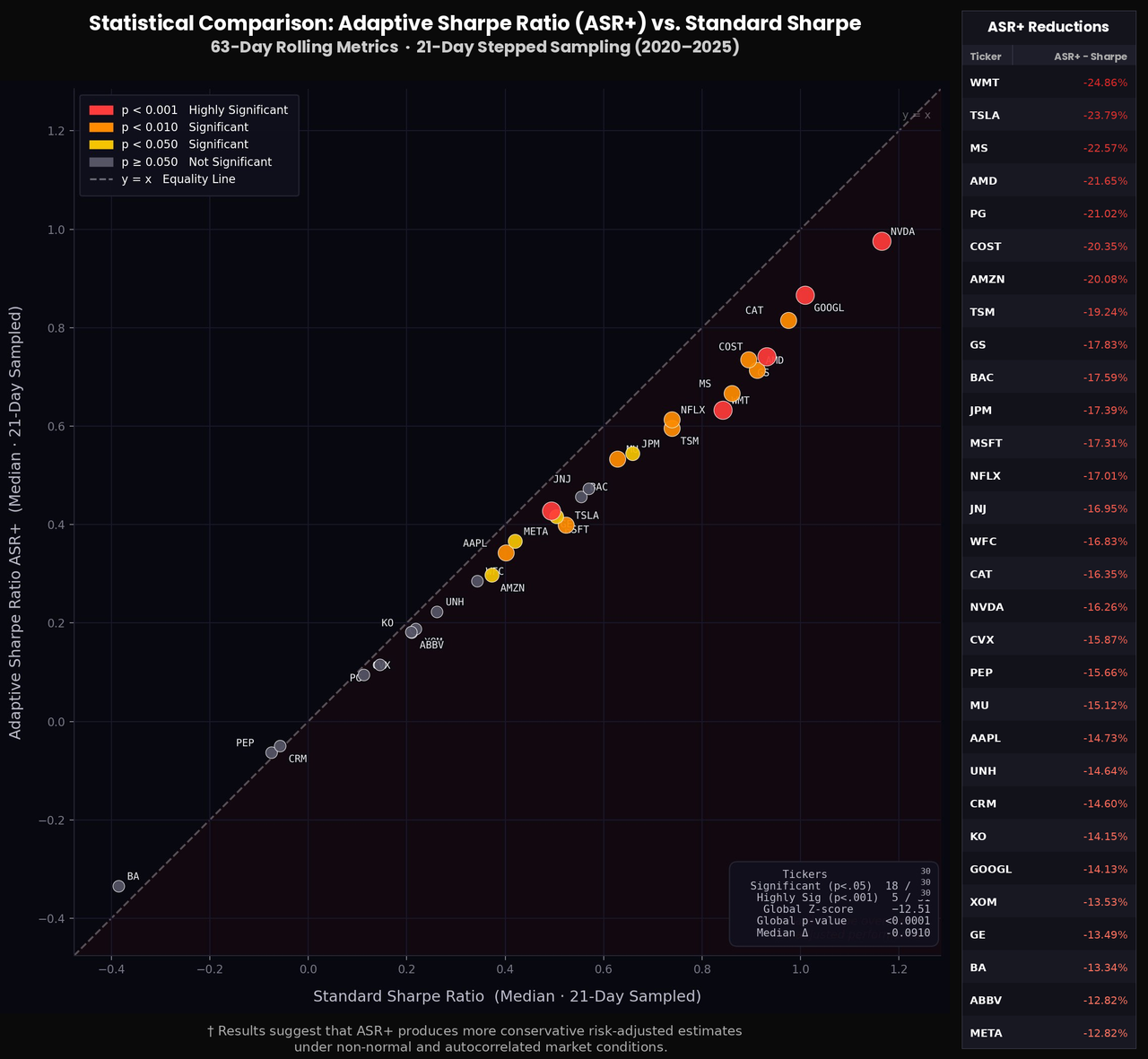Viewport: 1148px width, 1059px height.
Task: Click the WFC row in the ASR+ Reductions table
Action: (1048, 542)
